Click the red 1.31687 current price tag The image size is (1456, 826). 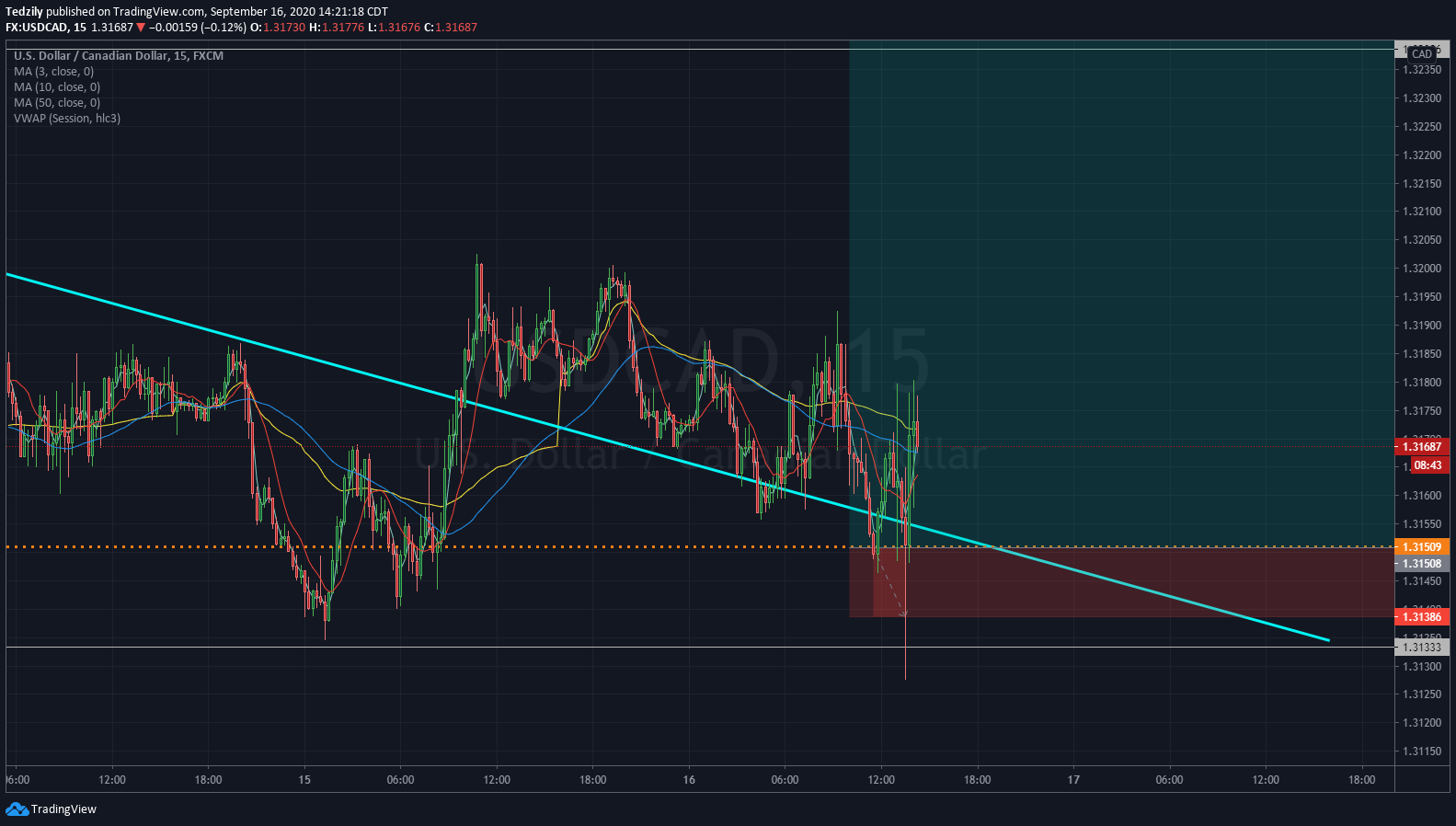coord(1422,447)
